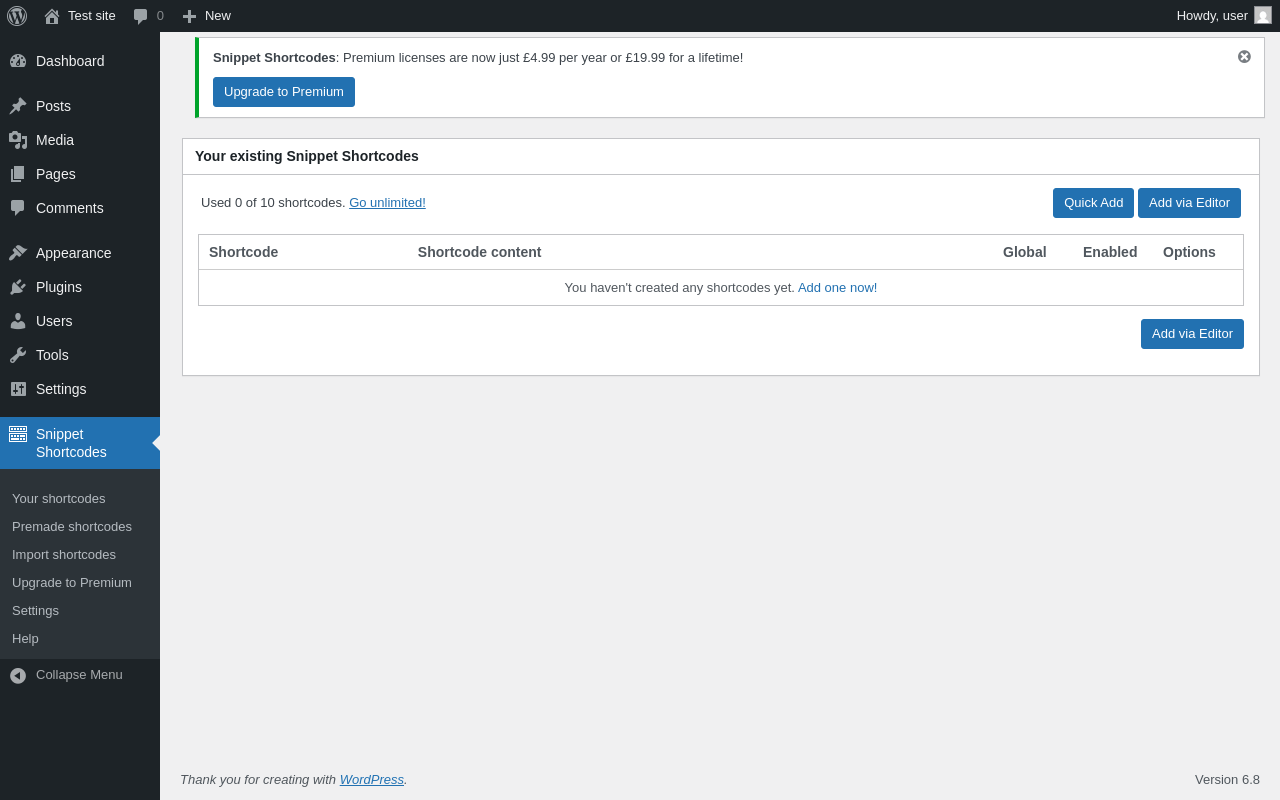Click the Collapse Menu label
The image size is (1280, 800).
[x=79, y=675]
